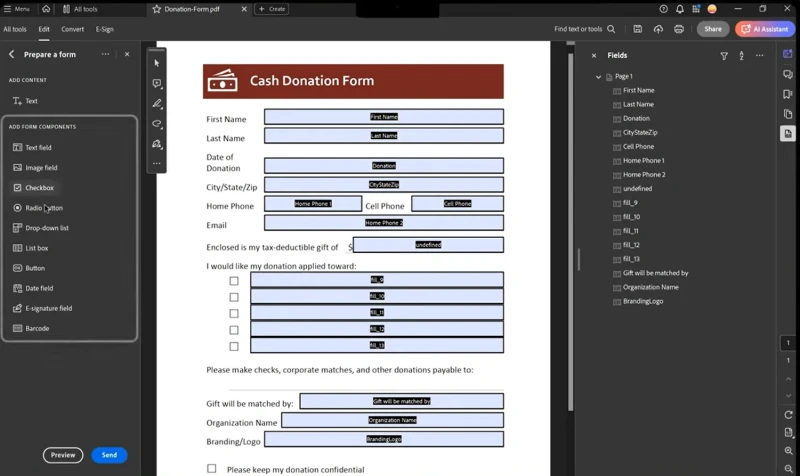Choose the selection arrow tool

[157, 63]
